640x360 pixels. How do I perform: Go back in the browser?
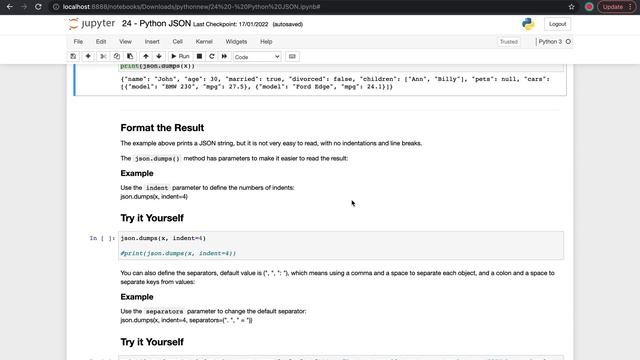[9, 7]
